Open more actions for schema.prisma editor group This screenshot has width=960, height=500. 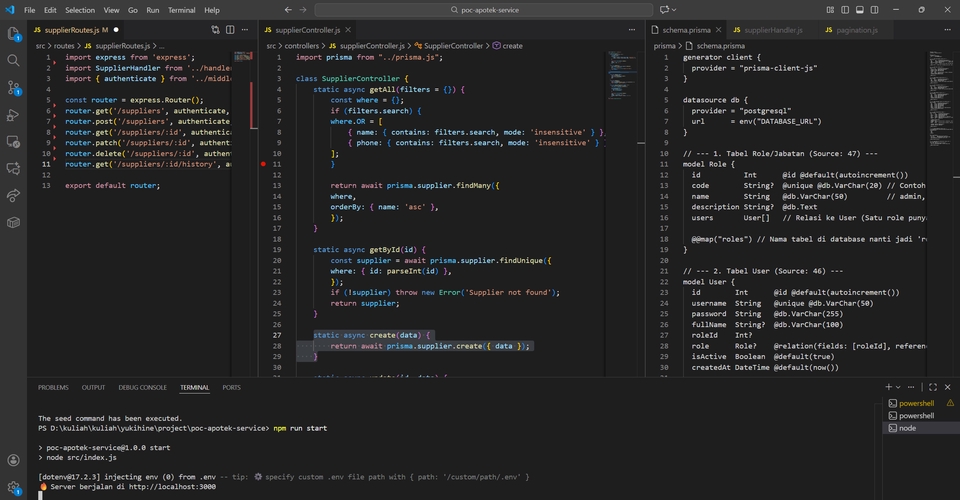945,29
